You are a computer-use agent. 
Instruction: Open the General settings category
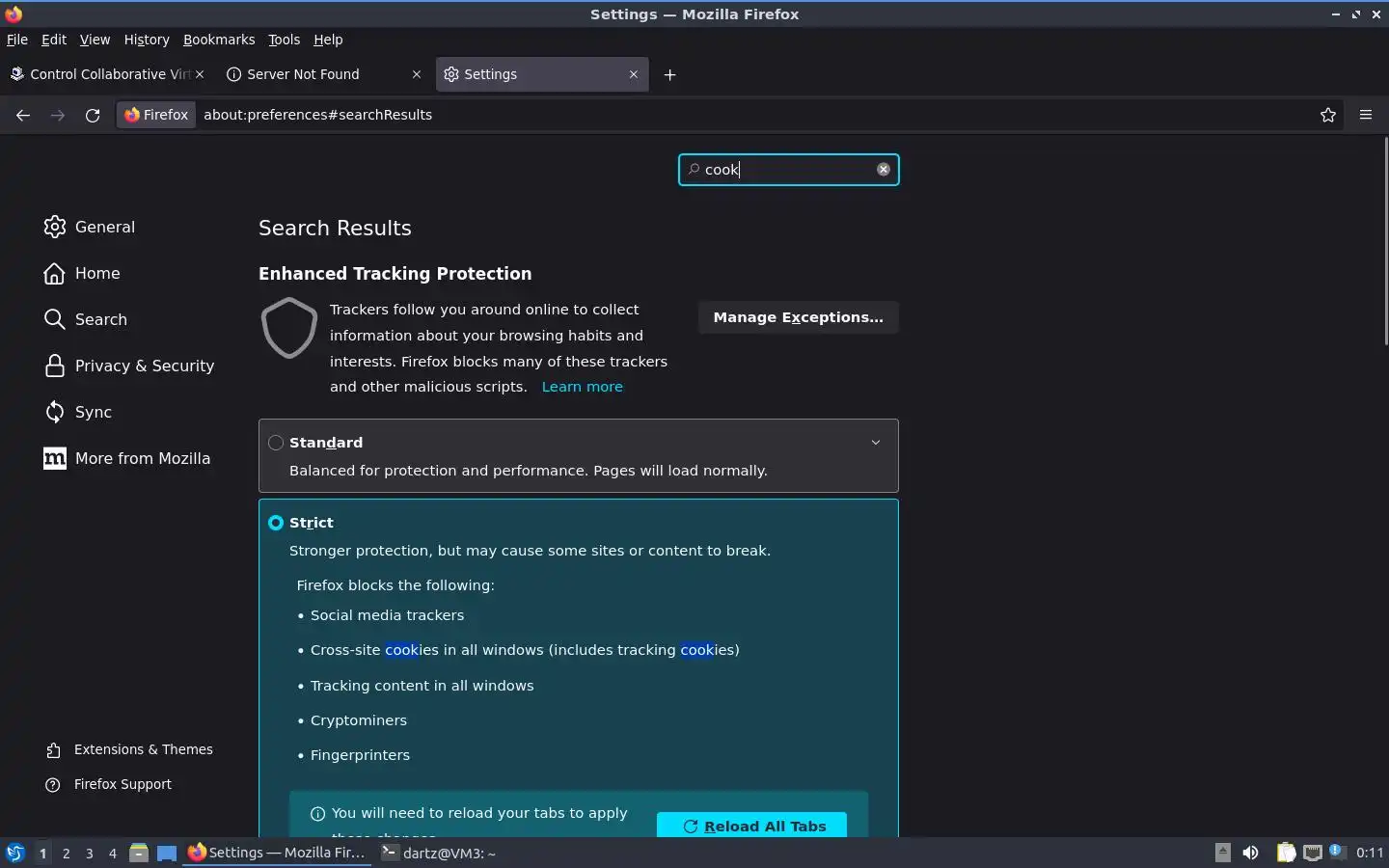(x=90, y=227)
